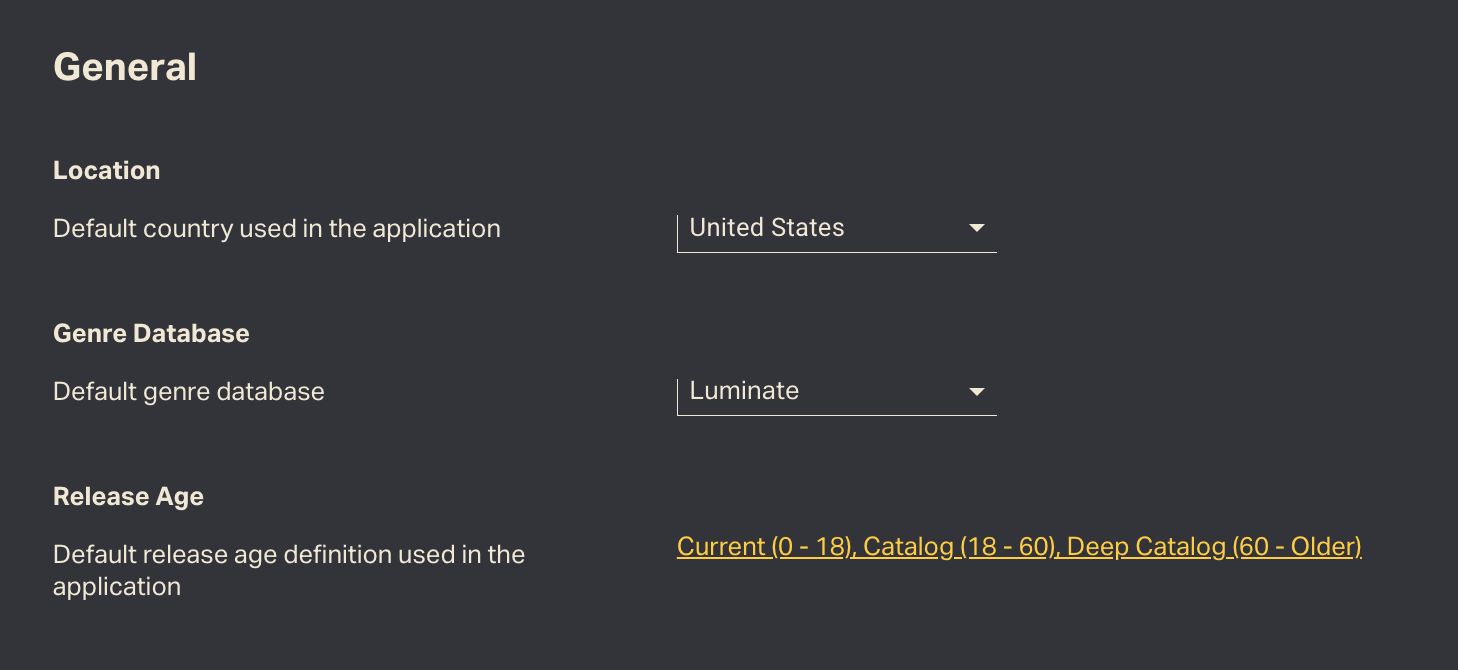Click the caret arrow next to Luminate

click(977, 392)
